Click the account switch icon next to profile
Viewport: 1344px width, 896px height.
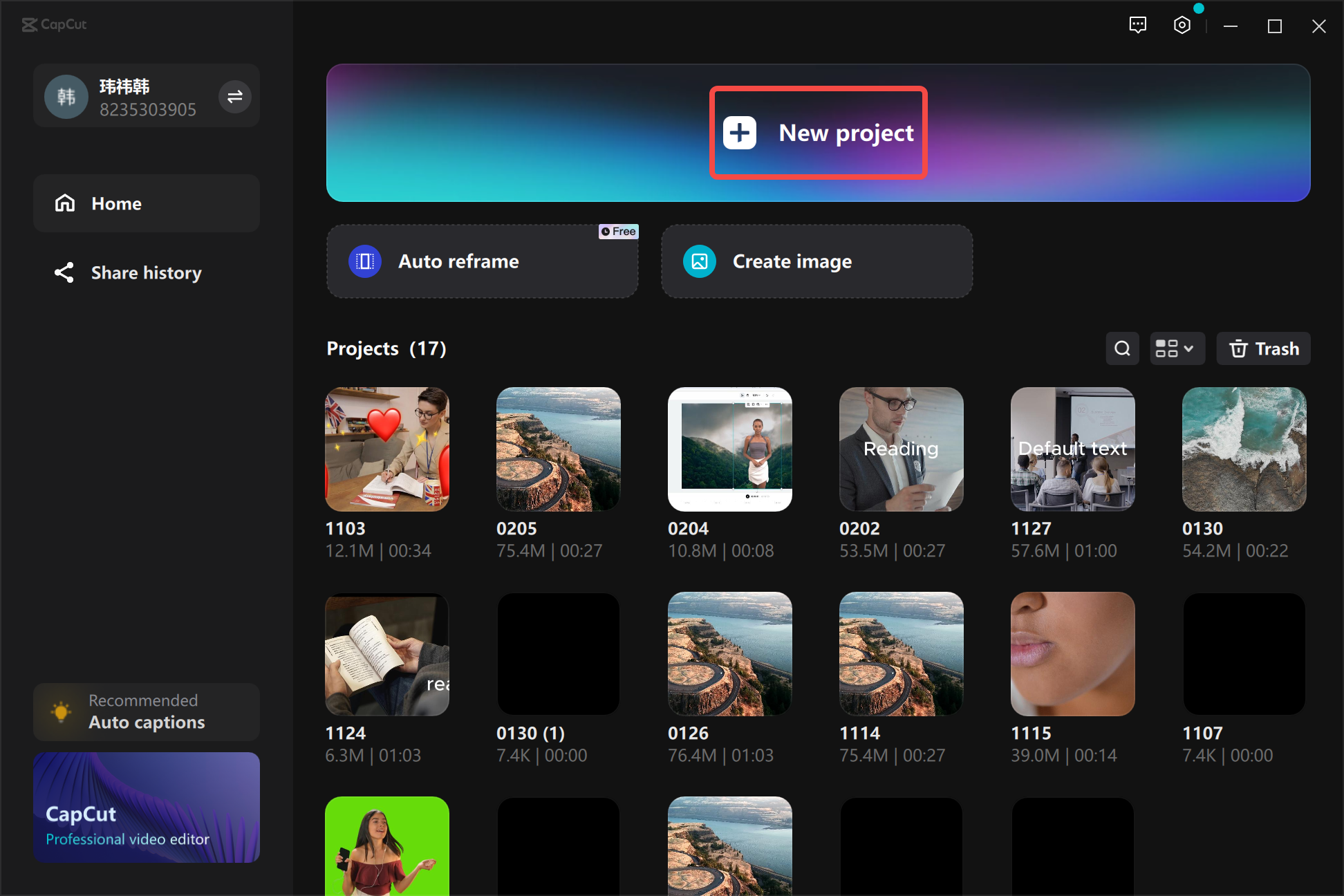pyautogui.click(x=235, y=96)
